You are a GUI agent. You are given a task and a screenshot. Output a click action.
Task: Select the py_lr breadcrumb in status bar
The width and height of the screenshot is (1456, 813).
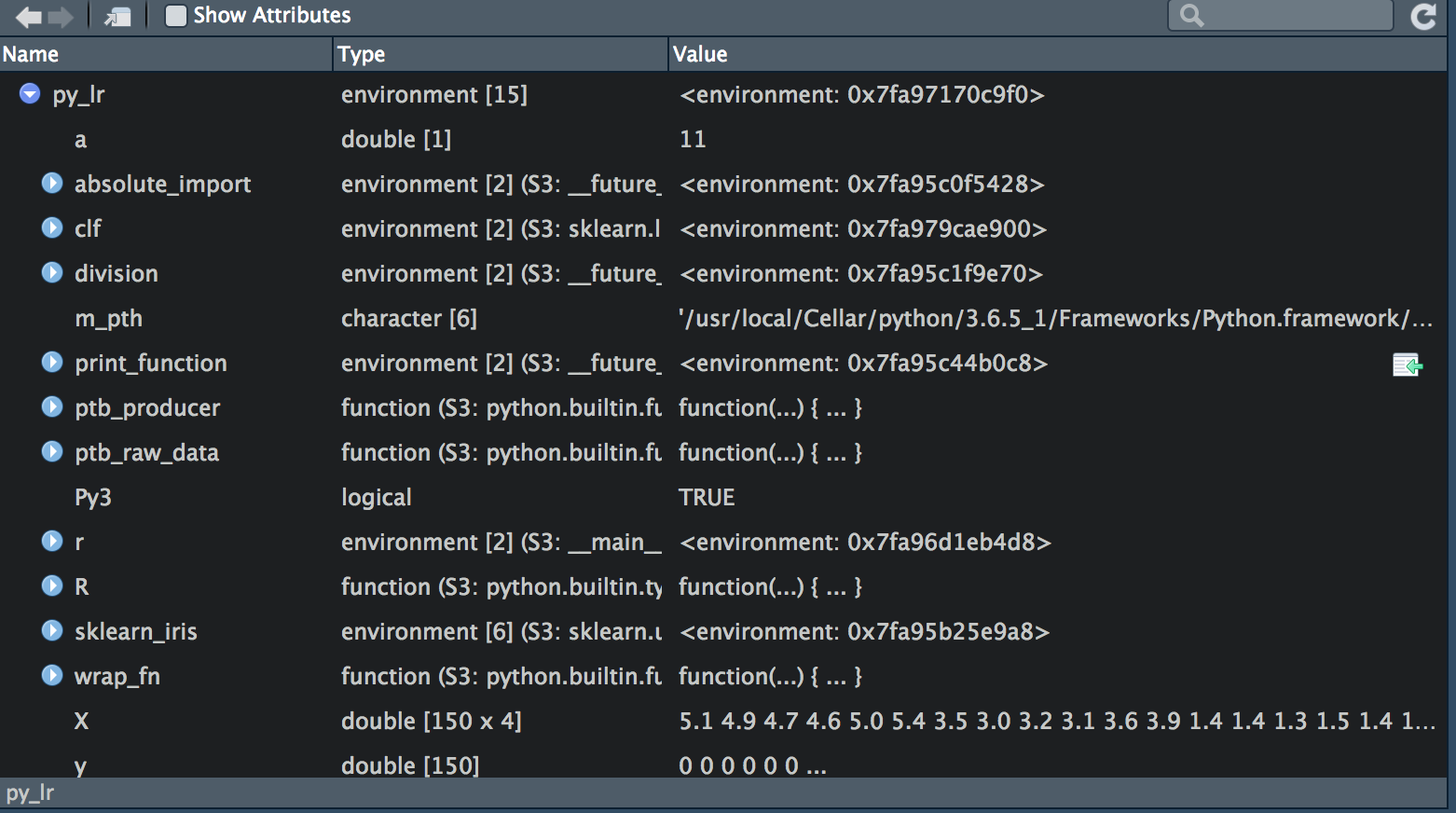[30, 793]
